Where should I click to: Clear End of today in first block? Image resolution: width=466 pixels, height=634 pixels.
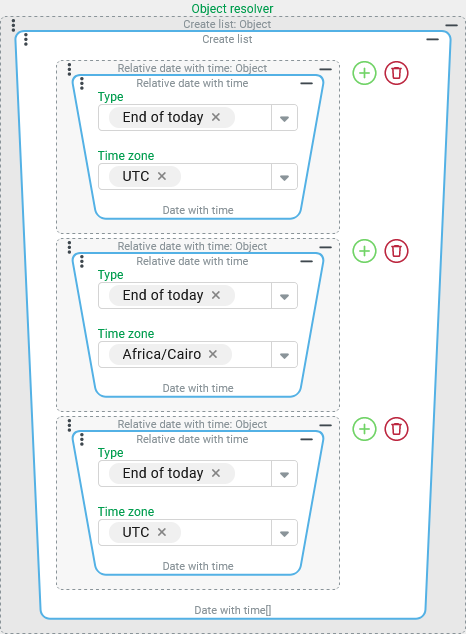[x=216, y=117]
